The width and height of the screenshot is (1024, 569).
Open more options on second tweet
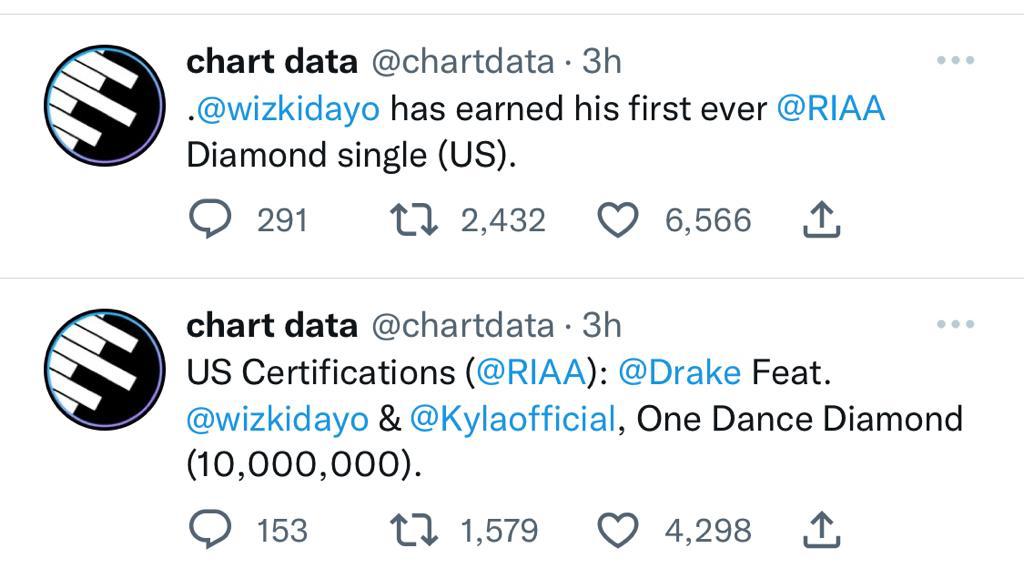955,324
